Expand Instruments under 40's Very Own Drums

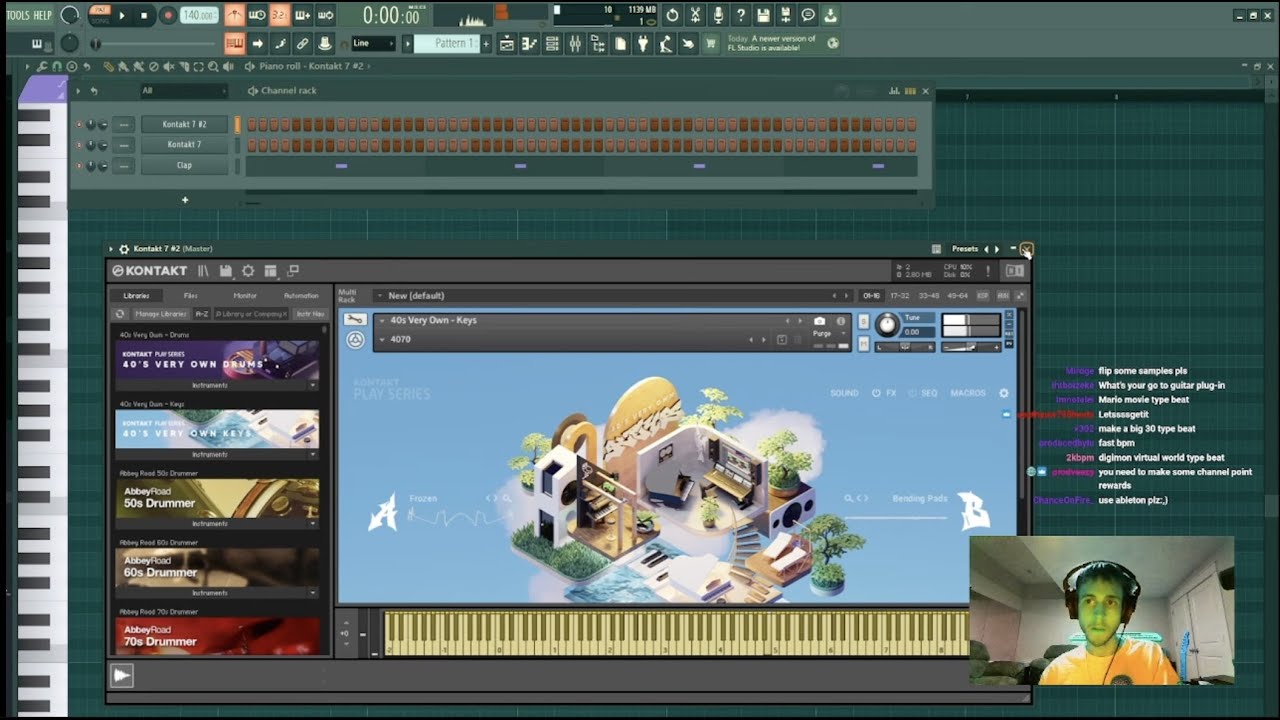pyautogui.click(x=217, y=385)
